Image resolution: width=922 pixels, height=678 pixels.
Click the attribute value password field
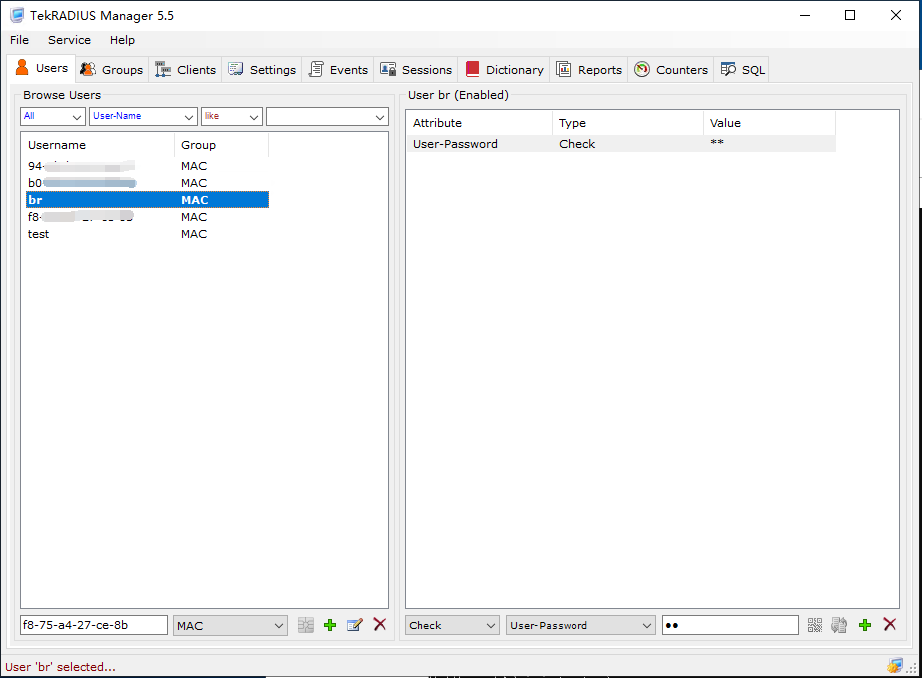tap(730, 625)
